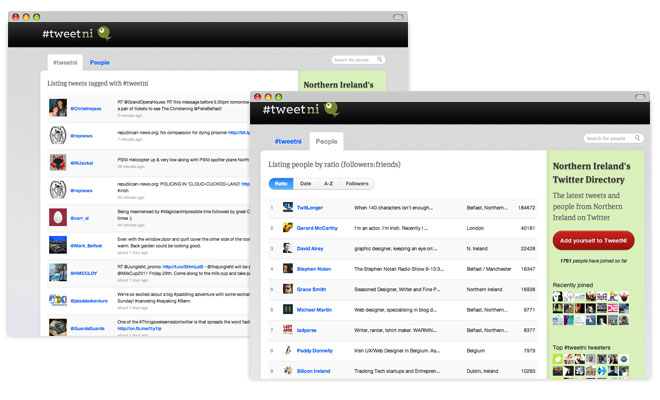
Task: Click 'Dublin, Ireland' location text
Action: [482, 371]
